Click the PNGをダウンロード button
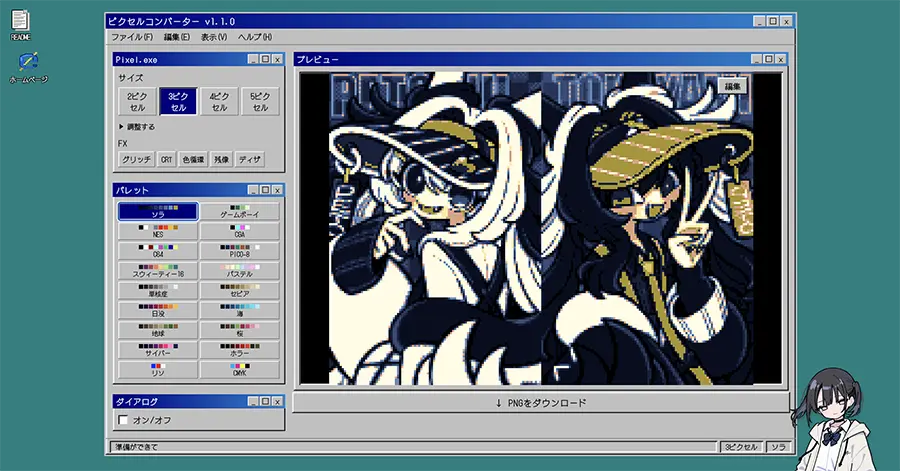This screenshot has width=900, height=471. tap(541, 403)
